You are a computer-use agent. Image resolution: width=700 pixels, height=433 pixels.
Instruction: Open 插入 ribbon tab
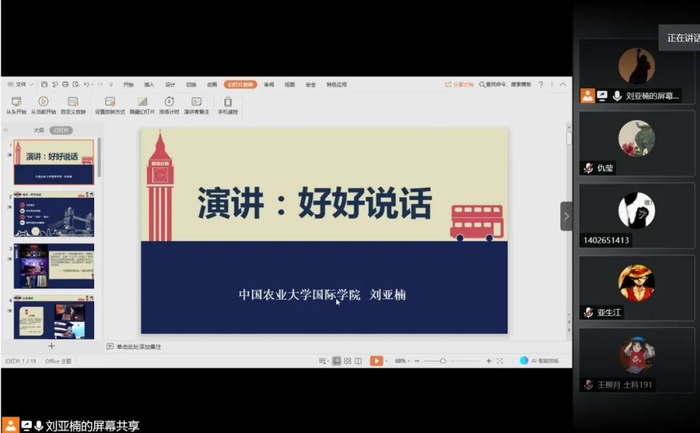149,84
